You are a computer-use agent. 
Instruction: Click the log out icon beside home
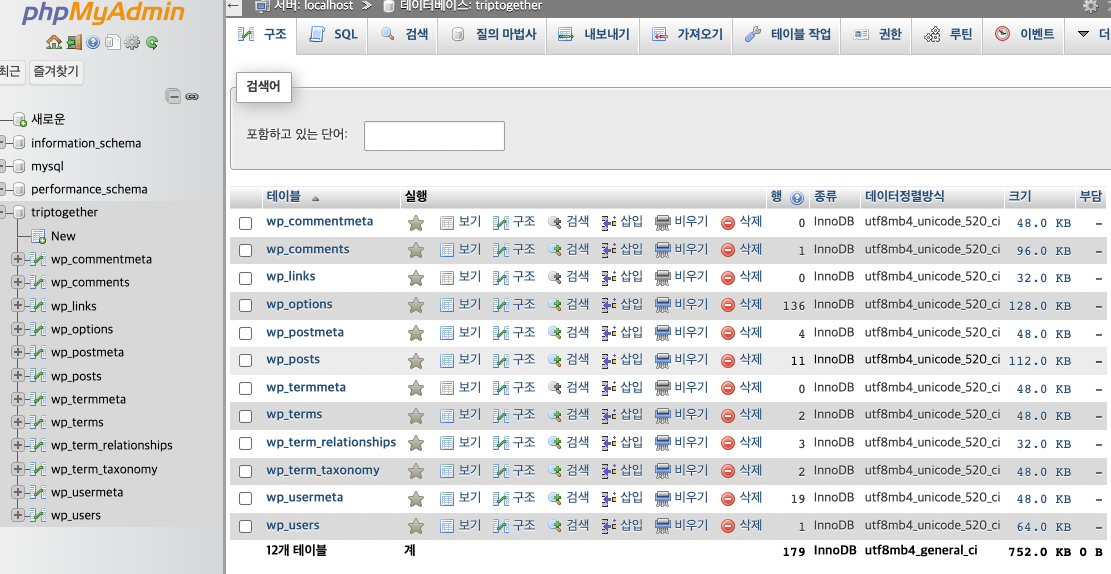74,43
